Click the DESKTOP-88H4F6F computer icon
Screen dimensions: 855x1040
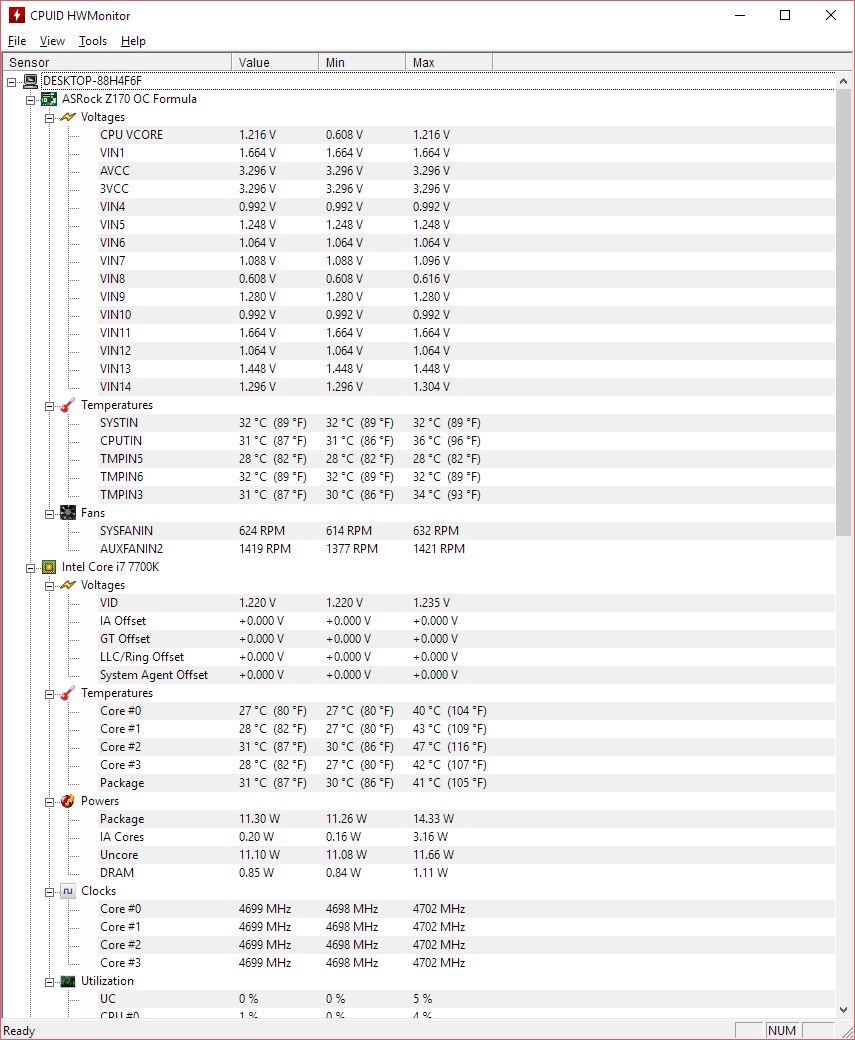tap(31, 81)
